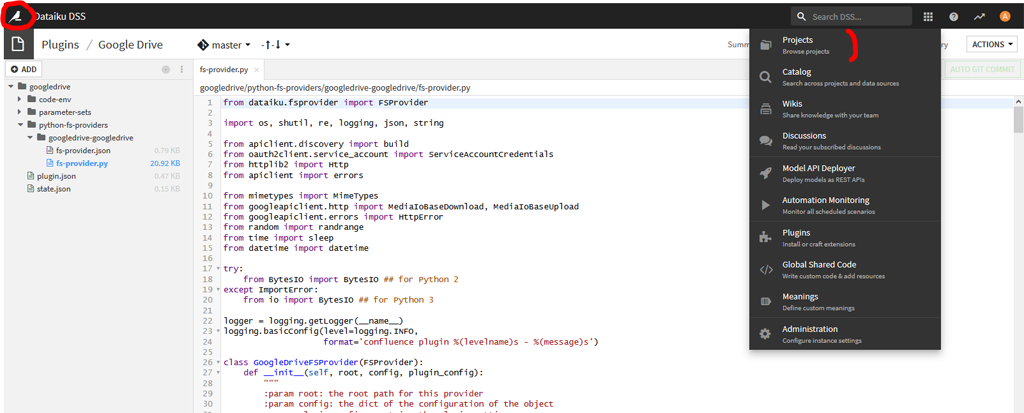This screenshot has height=413, width=1024.
Task: Select the code-env folder name
Action: tap(54, 99)
